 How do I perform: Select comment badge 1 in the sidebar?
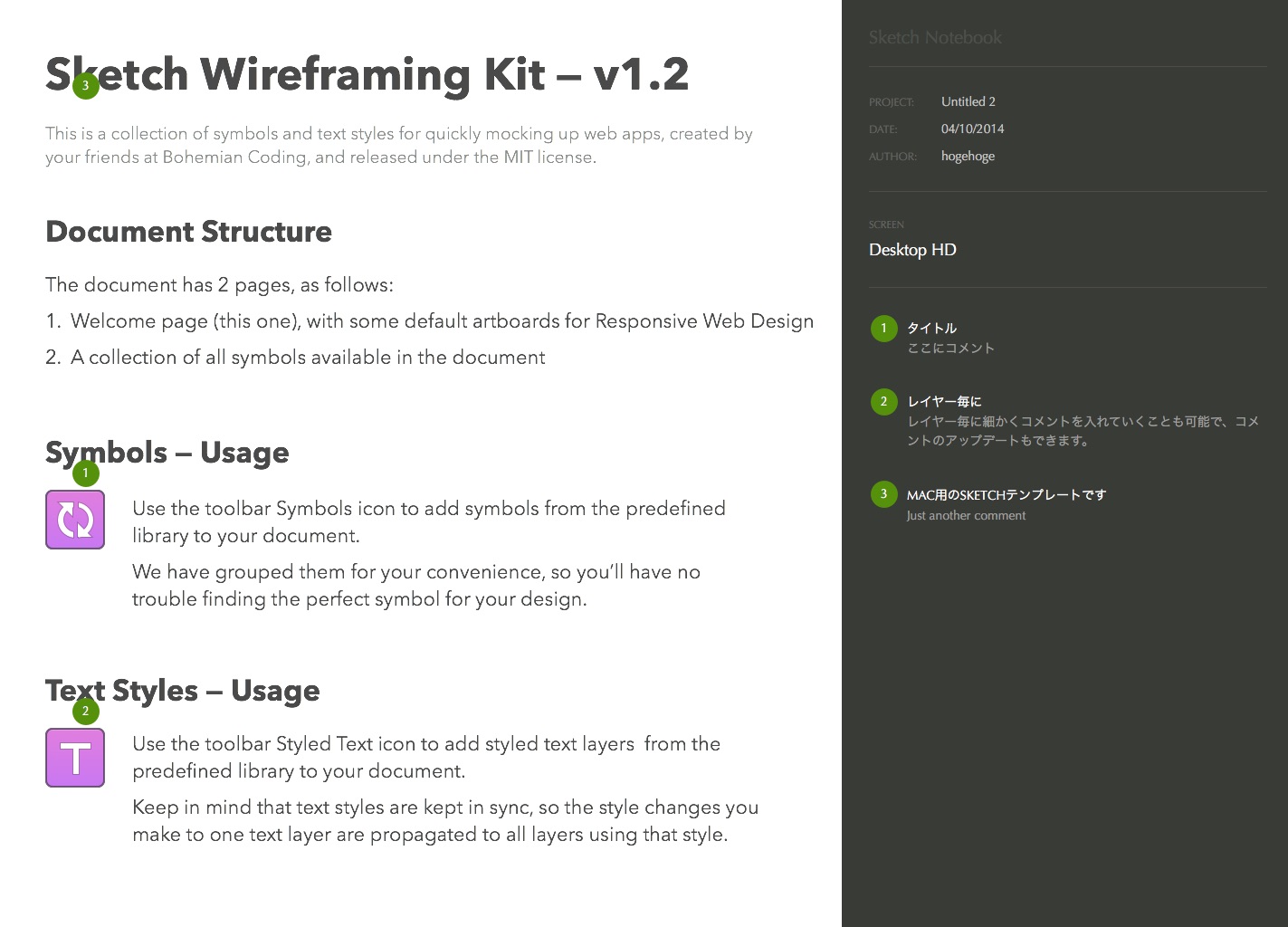click(883, 328)
